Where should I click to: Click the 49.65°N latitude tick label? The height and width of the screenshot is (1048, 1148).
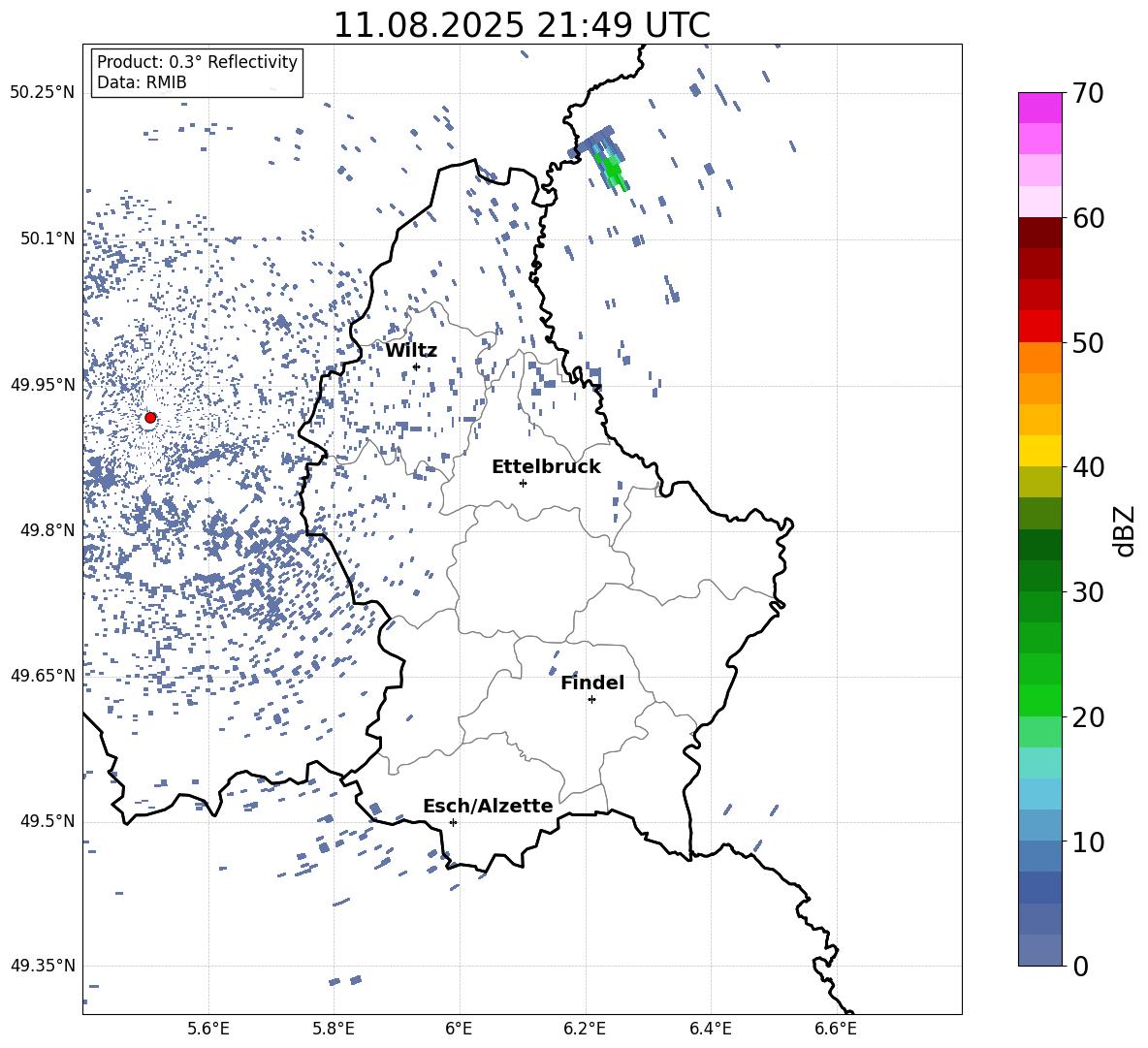point(43,675)
